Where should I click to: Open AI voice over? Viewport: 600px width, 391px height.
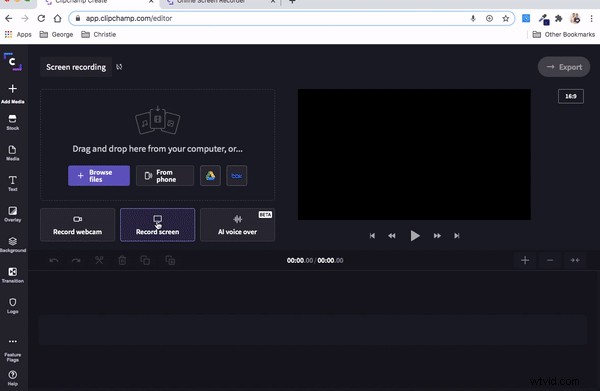pos(237,225)
